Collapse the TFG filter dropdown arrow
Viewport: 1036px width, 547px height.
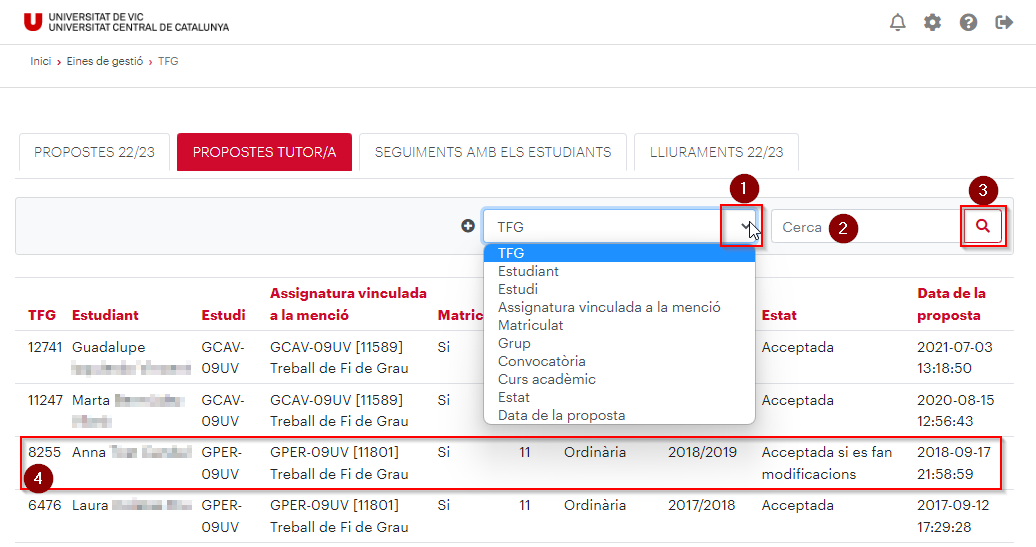pyautogui.click(x=745, y=227)
